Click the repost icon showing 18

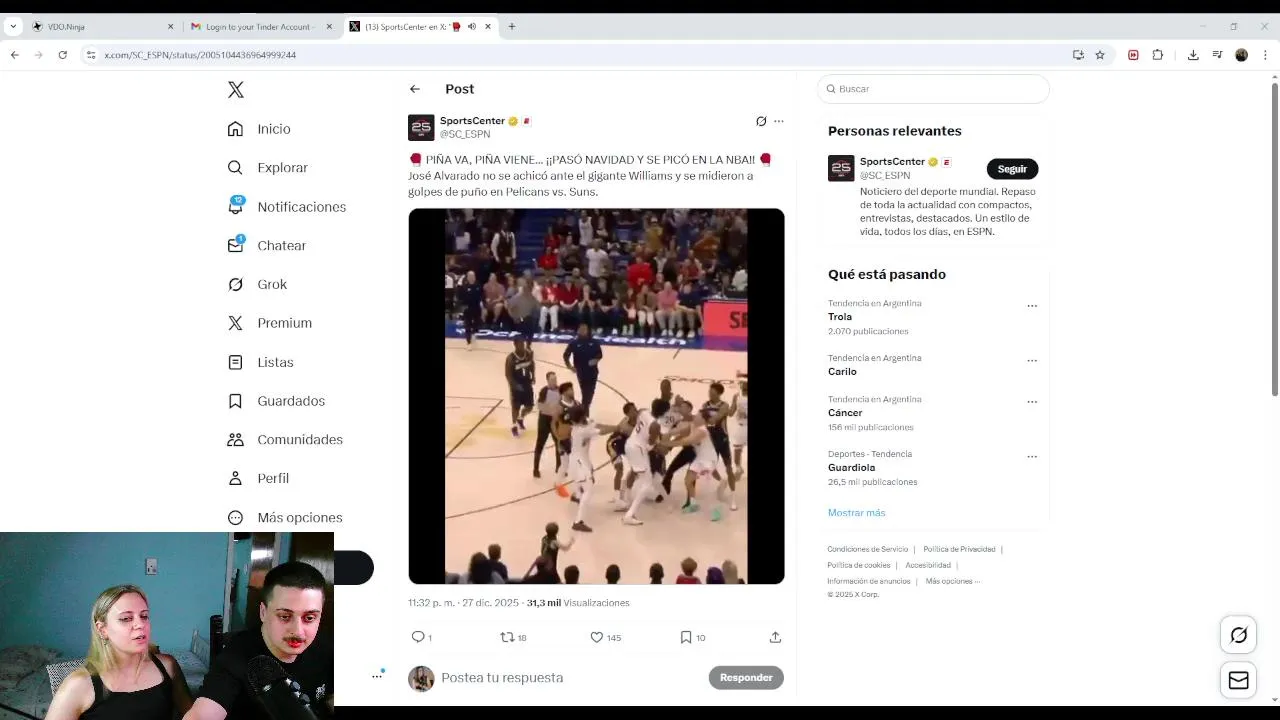click(513, 637)
